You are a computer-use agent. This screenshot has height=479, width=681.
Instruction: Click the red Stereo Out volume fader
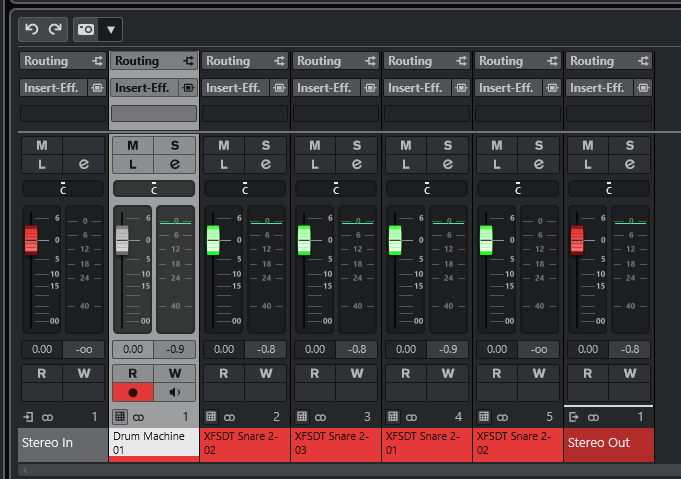tap(577, 240)
